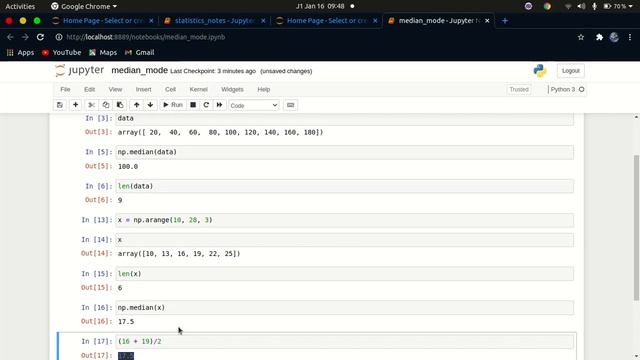Open the Help menu
640x360 pixels.
tap(264, 89)
